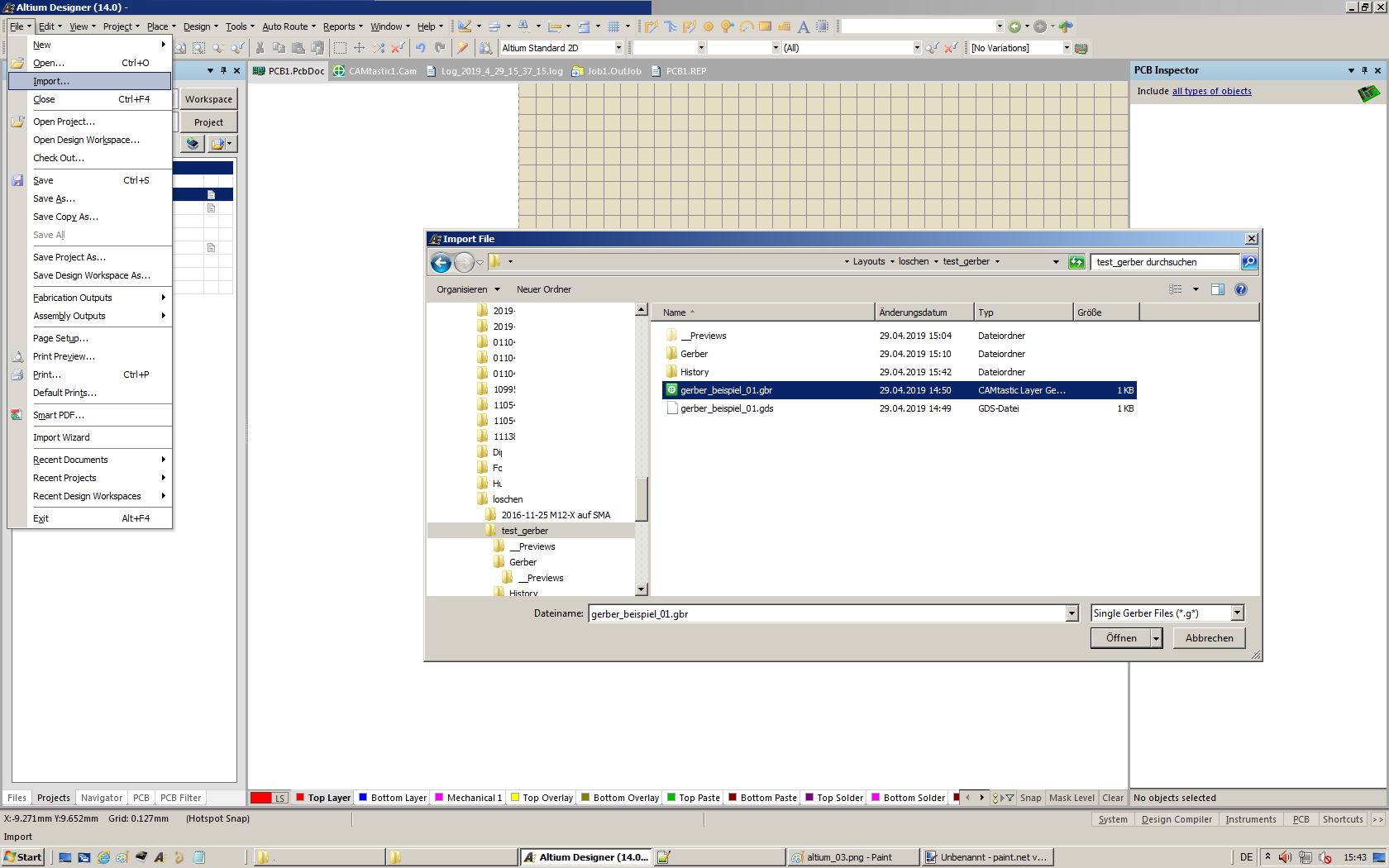Image resolution: width=1389 pixels, height=868 pixels.
Task: Click Windows Start button
Action: point(23,857)
